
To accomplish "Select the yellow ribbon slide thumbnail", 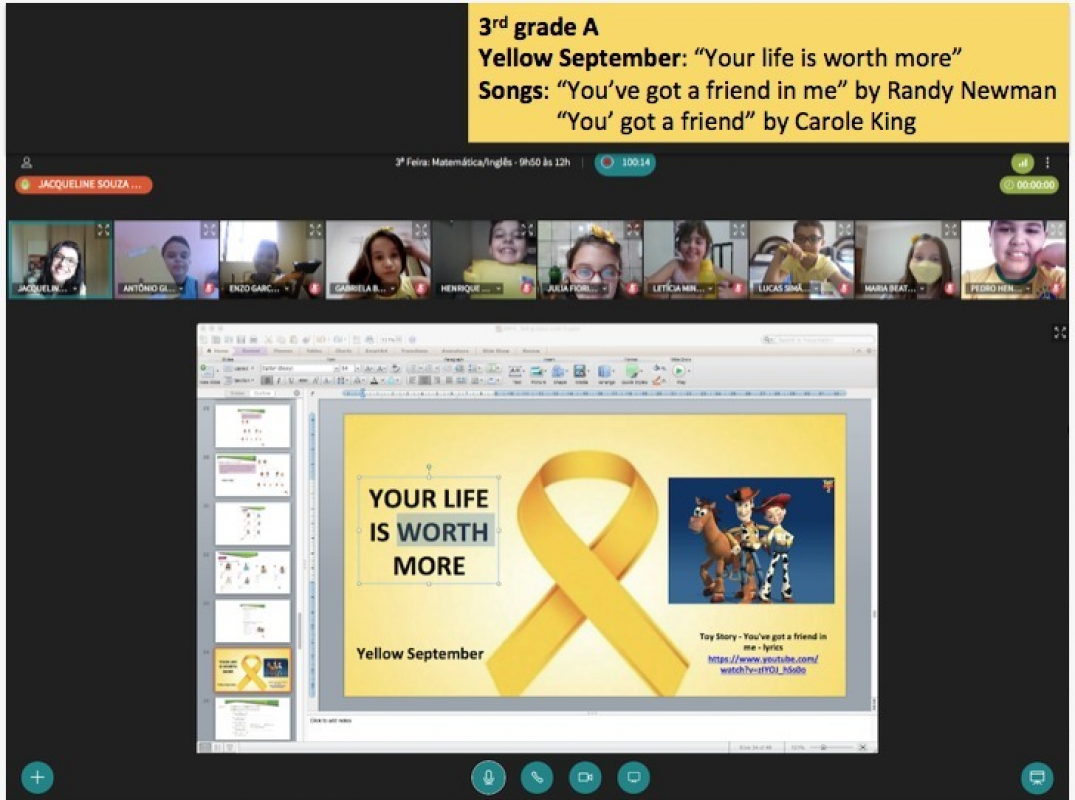I will pyautogui.click(x=252, y=670).
